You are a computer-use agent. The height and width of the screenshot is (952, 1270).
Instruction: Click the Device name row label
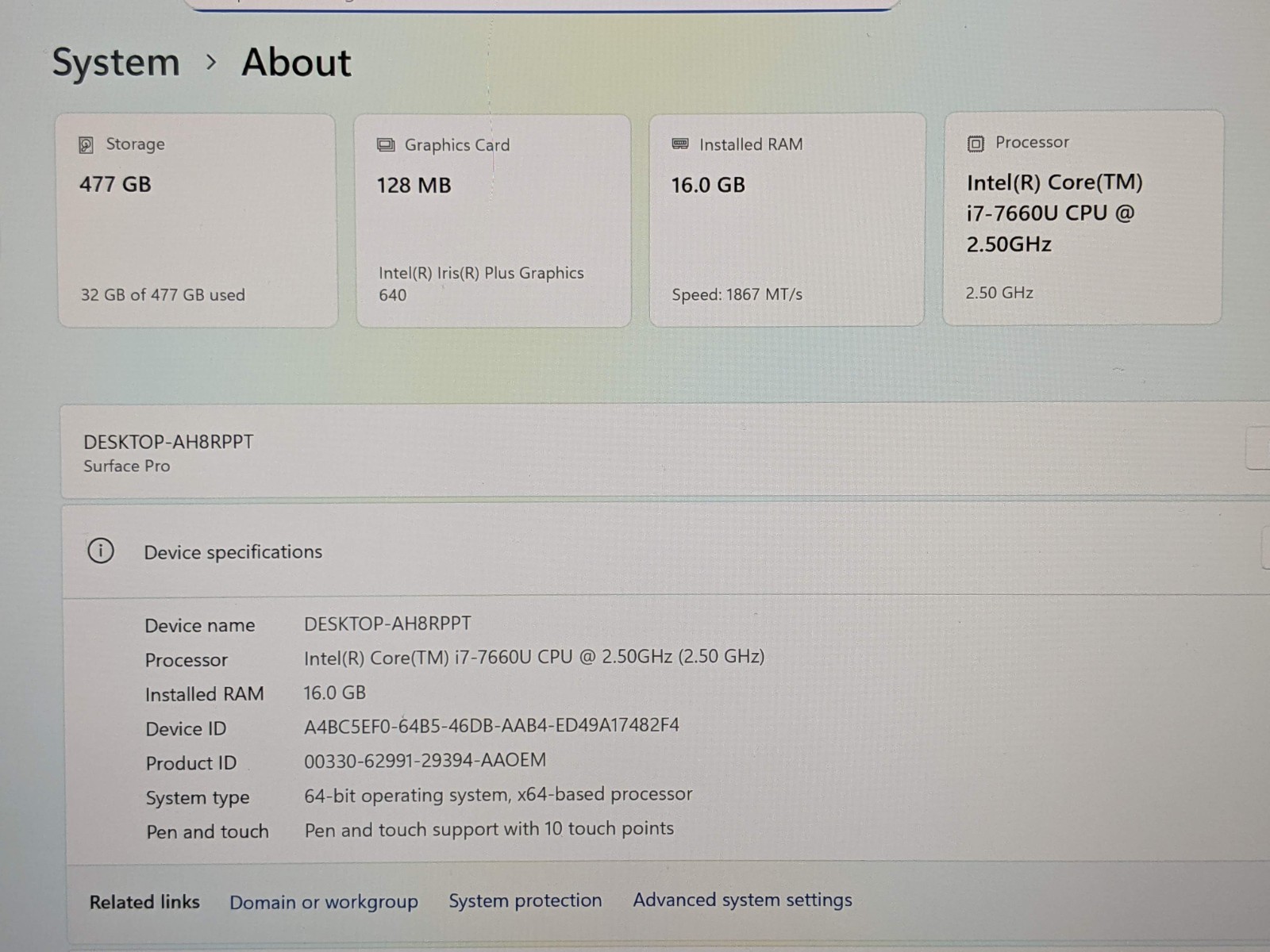click(200, 625)
